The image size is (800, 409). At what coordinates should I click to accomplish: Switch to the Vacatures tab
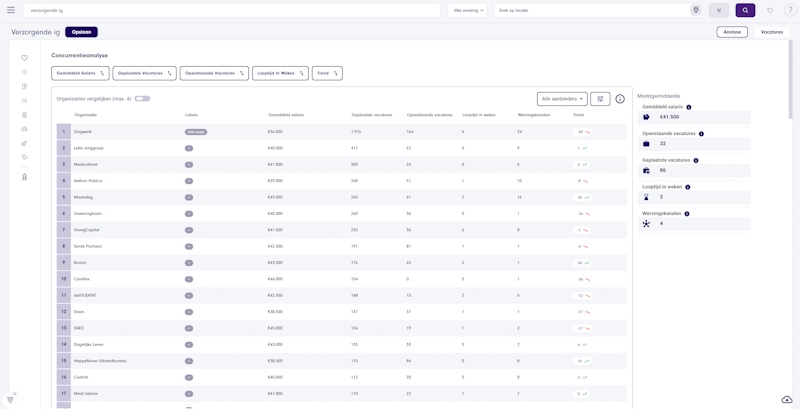[772, 32]
